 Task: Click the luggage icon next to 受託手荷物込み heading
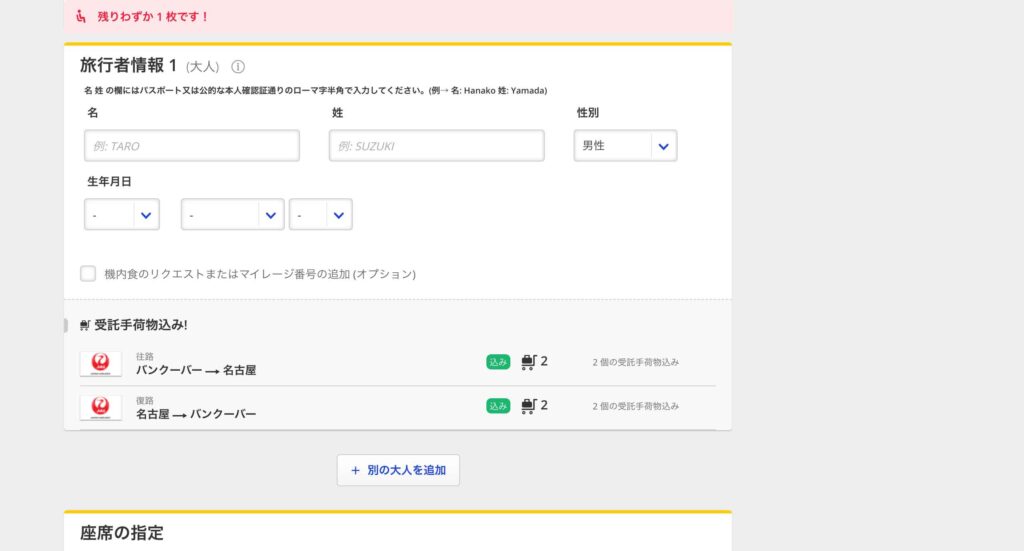tap(85, 325)
